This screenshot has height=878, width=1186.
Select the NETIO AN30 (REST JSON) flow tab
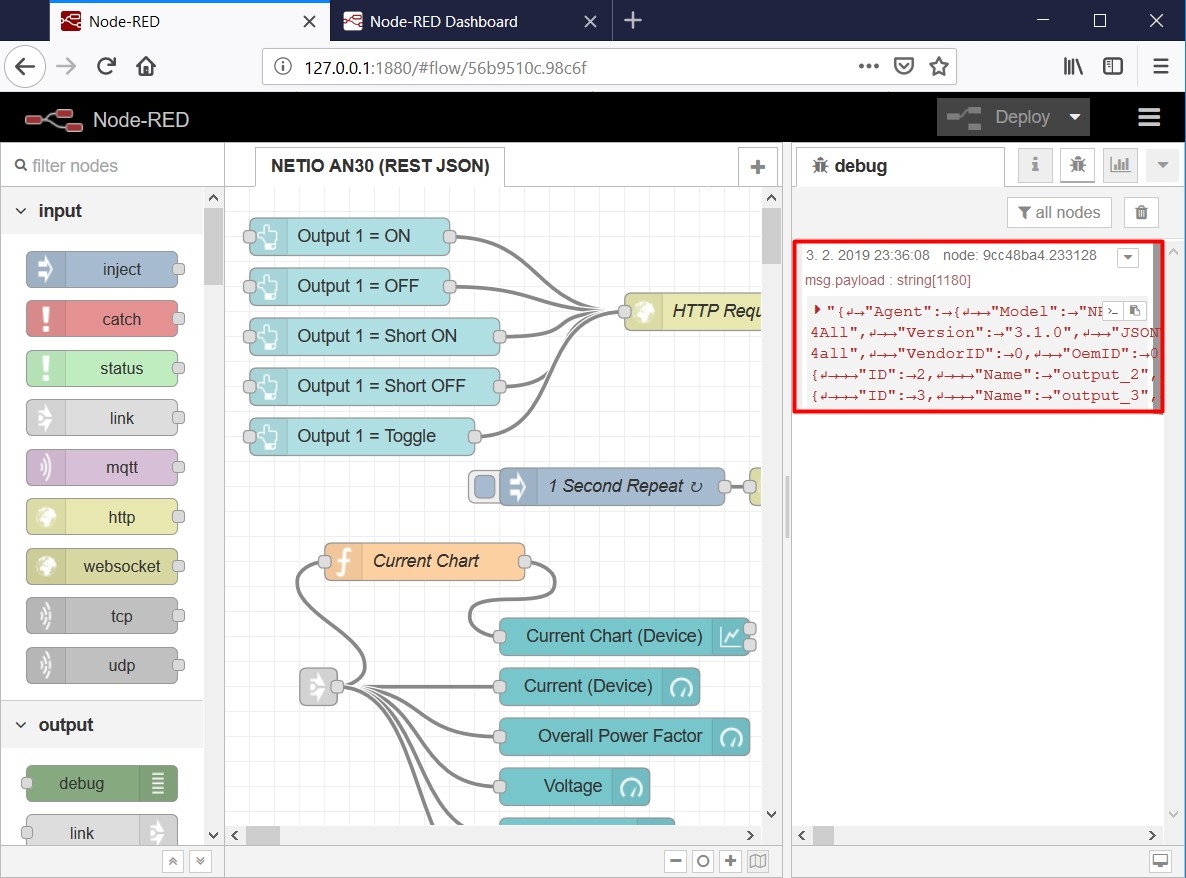pyautogui.click(x=380, y=166)
